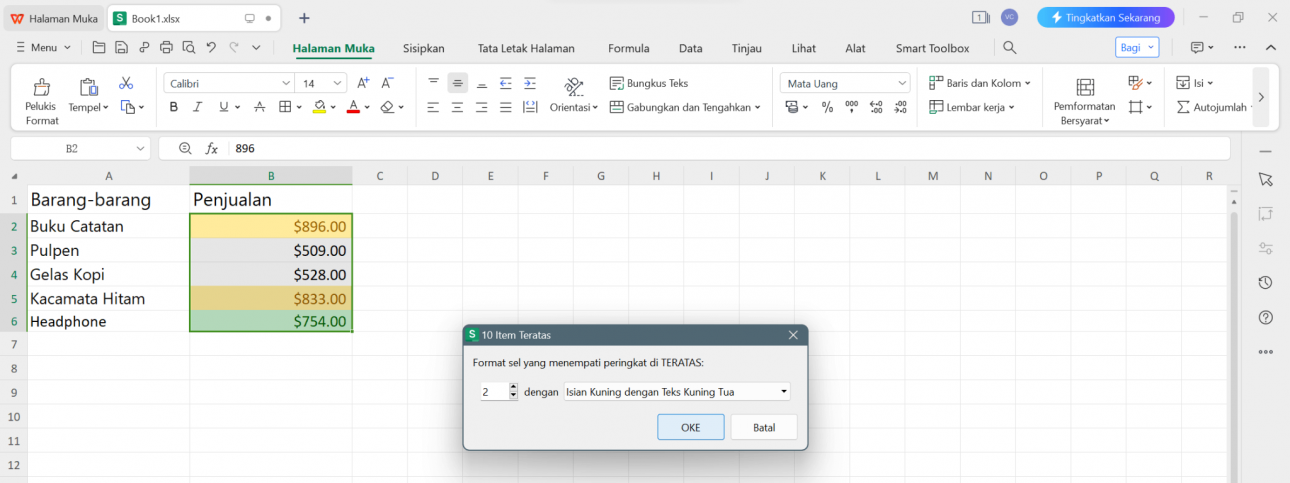Toggle strikethrough formatting
Image resolution: width=1290 pixels, height=483 pixels.
pyautogui.click(x=259, y=107)
